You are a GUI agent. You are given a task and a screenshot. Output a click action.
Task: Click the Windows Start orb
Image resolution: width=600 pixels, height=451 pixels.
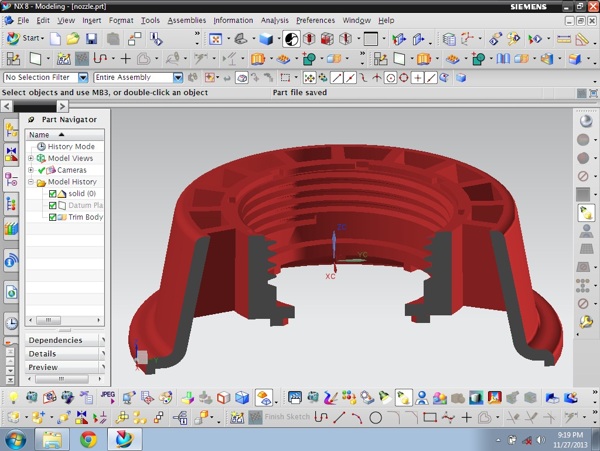click(x=15, y=440)
